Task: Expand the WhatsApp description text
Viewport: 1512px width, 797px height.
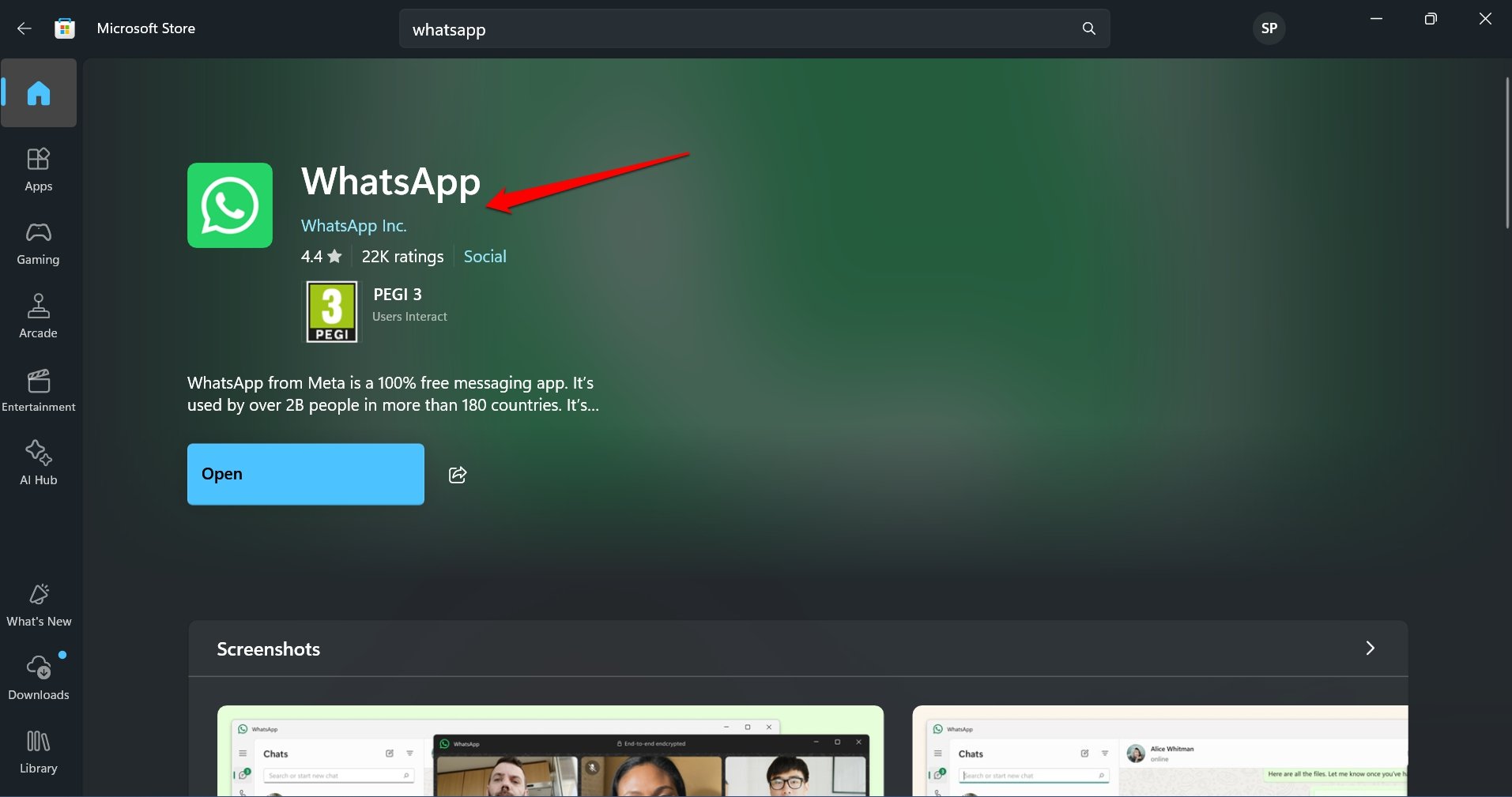Action: pos(393,393)
